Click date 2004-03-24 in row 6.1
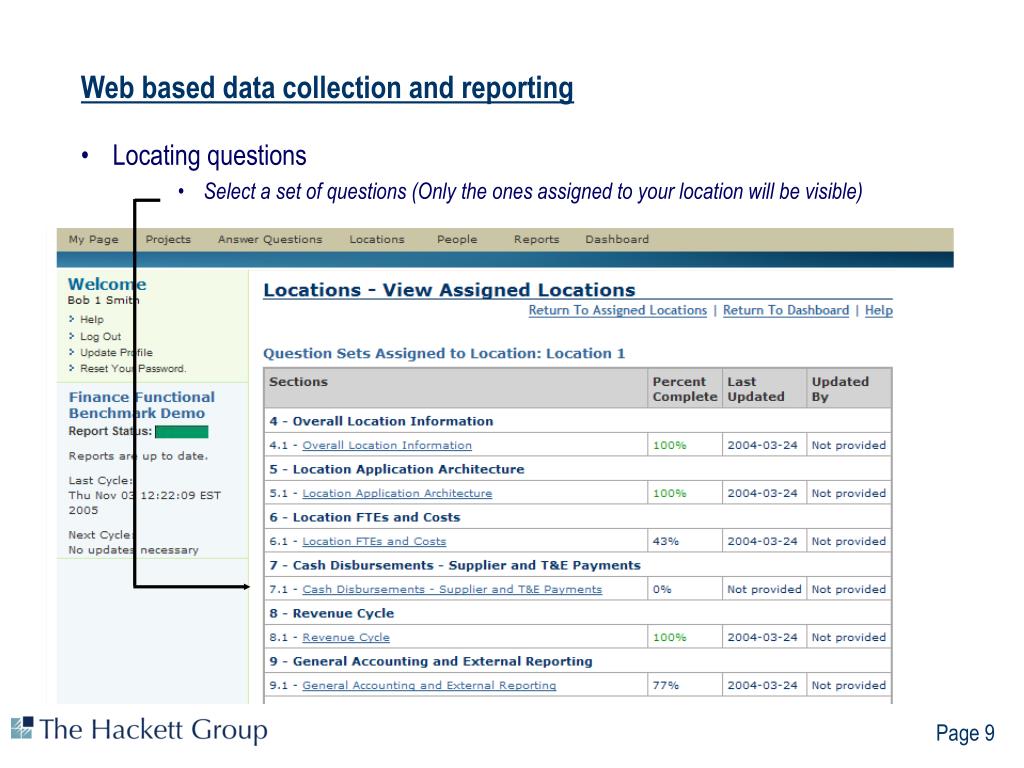 [x=762, y=541]
